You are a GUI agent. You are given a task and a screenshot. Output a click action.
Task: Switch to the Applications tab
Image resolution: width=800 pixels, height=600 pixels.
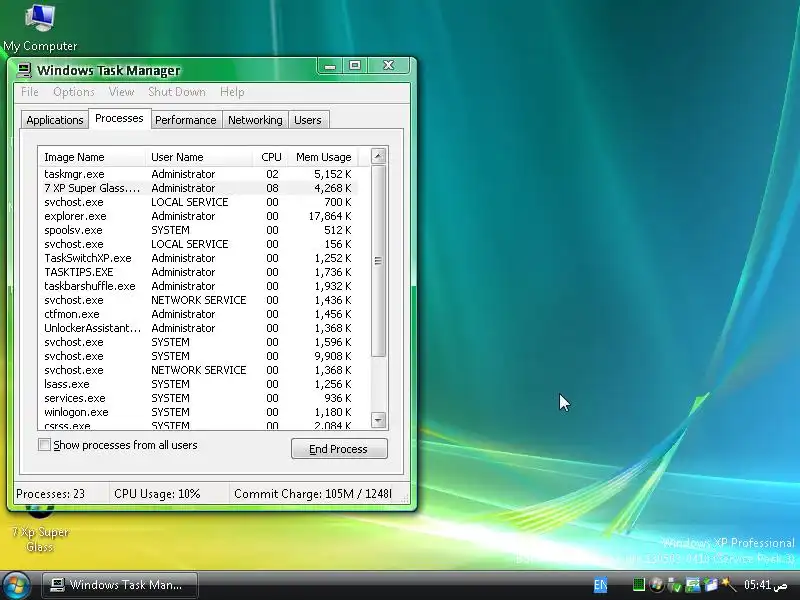(55, 120)
